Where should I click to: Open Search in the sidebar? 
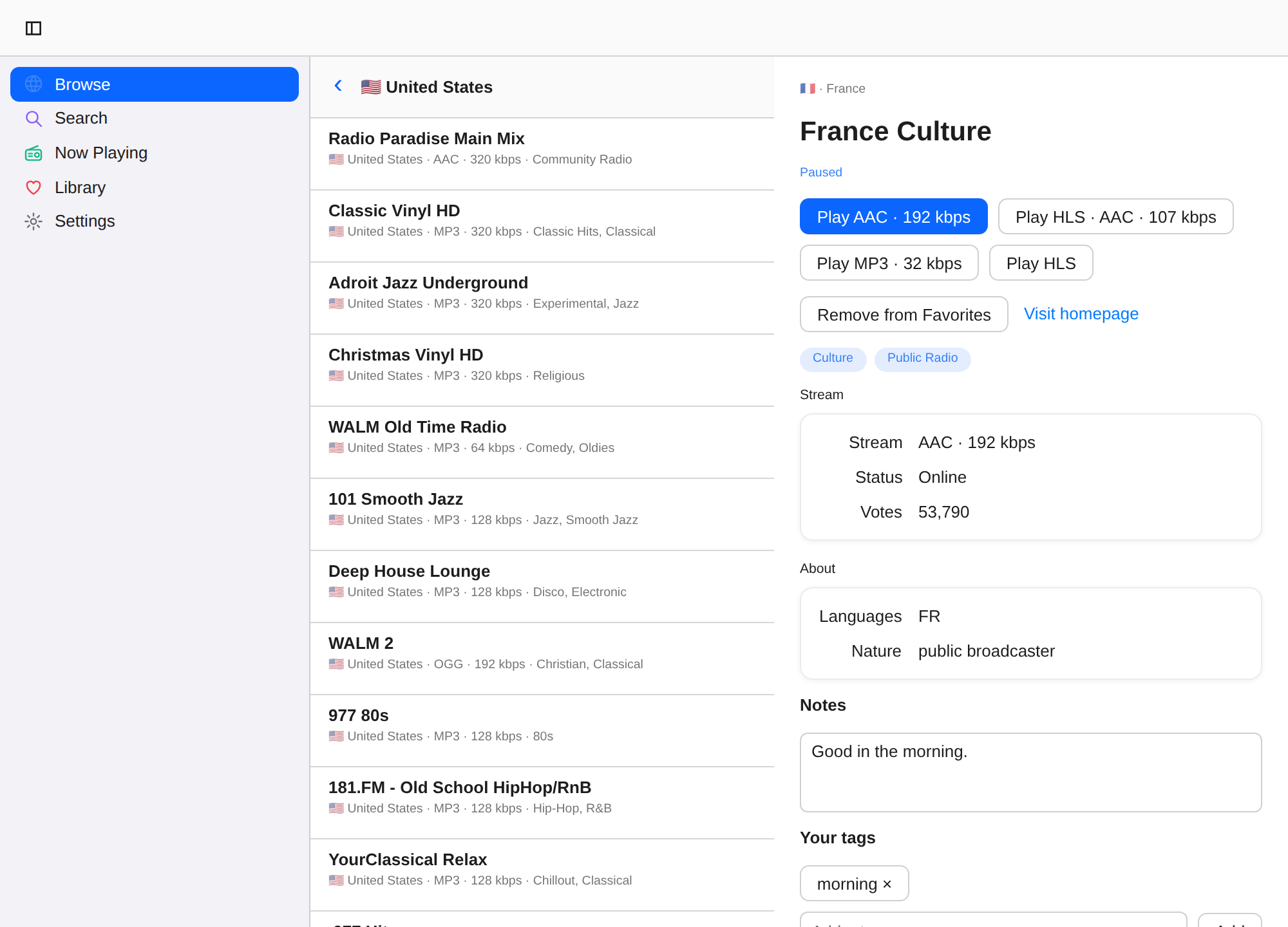(x=155, y=118)
